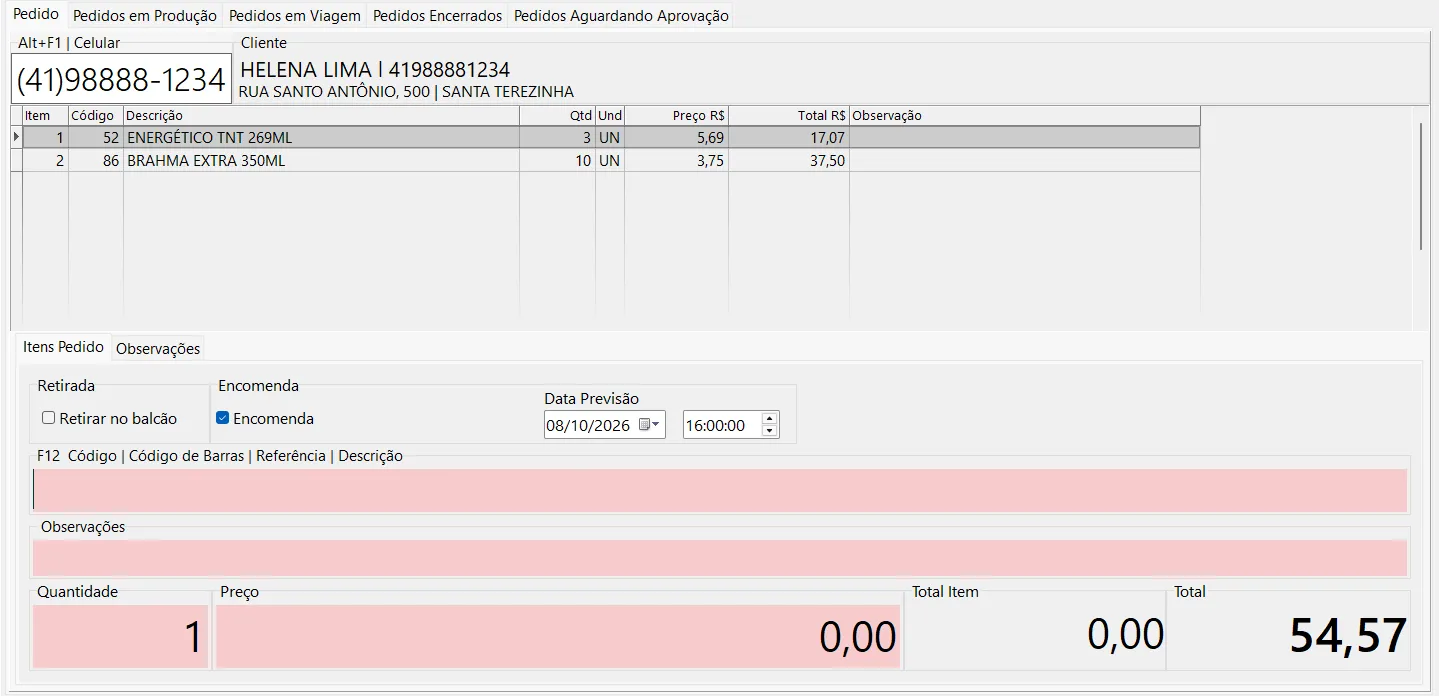
Task: Open Pedidos Aguardando Aprovação tab
Action: point(621,16)
